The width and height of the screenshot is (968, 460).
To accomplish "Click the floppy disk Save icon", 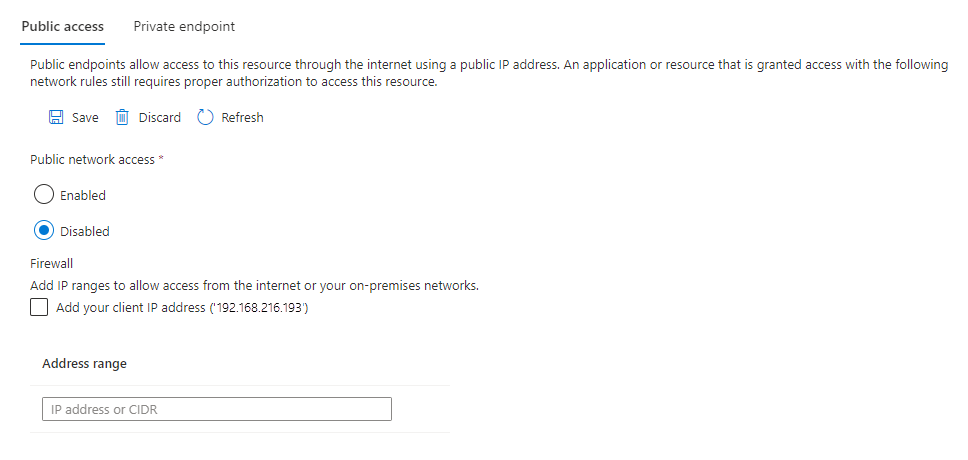I will click(57, 118).
